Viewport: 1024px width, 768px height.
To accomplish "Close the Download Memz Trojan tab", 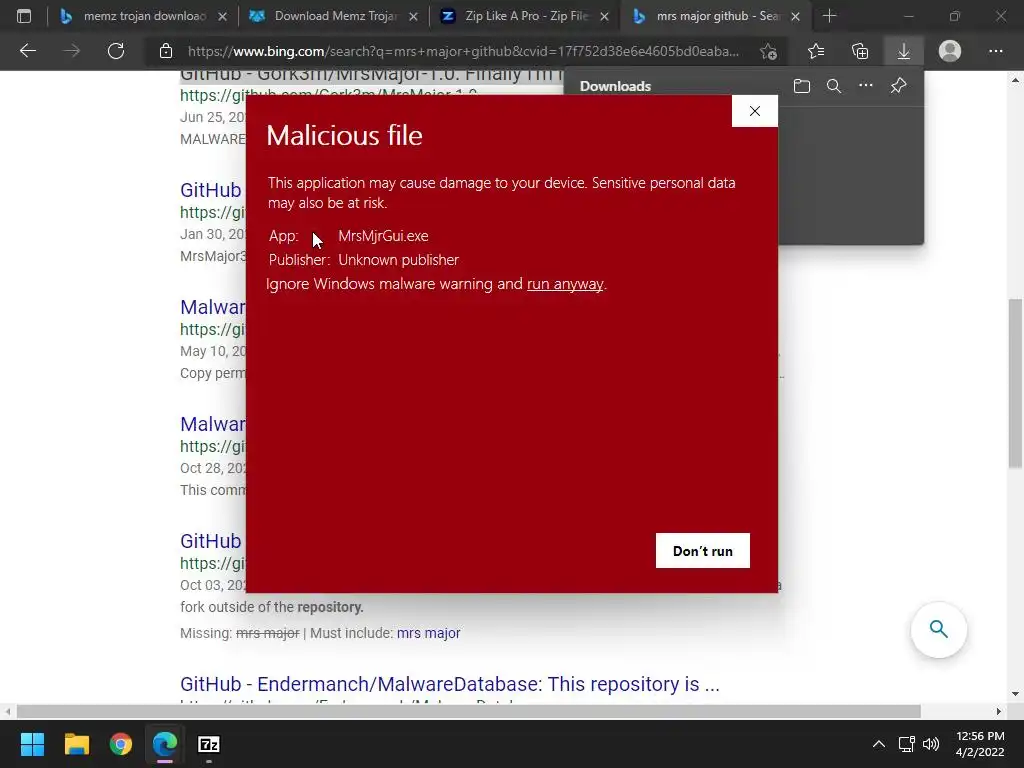I will 413,17.
